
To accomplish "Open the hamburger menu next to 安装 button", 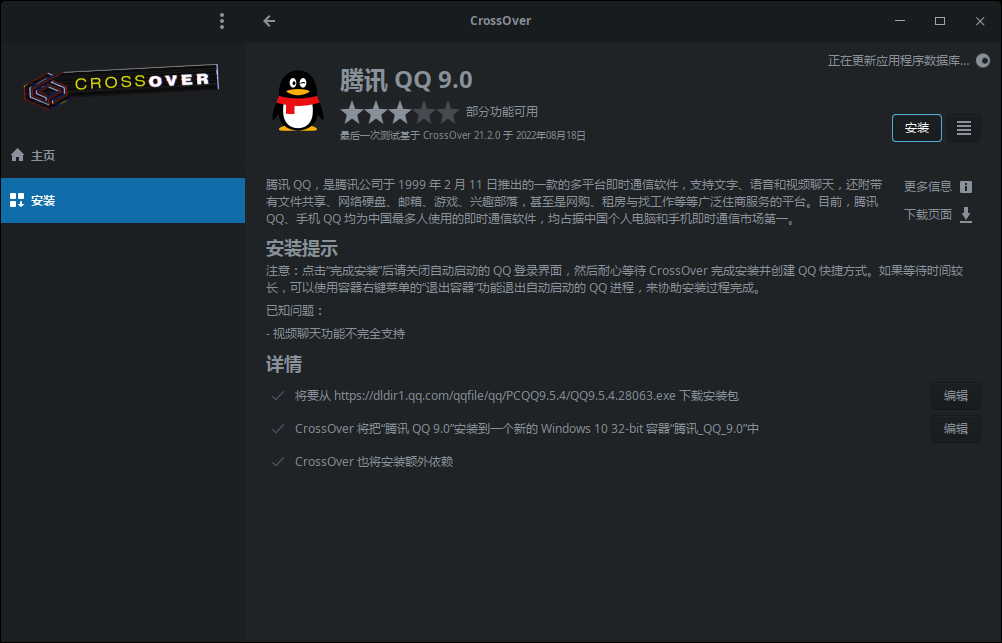I will coord(964,128).
